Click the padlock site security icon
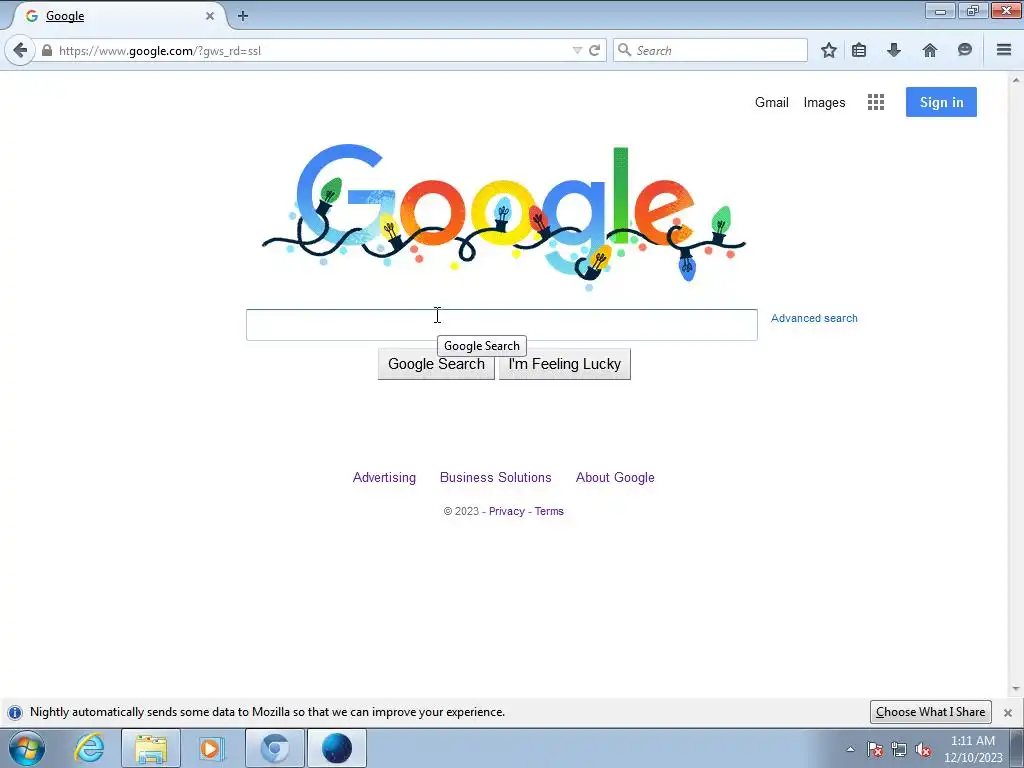1024x768 pixels. tap(47, 50)
